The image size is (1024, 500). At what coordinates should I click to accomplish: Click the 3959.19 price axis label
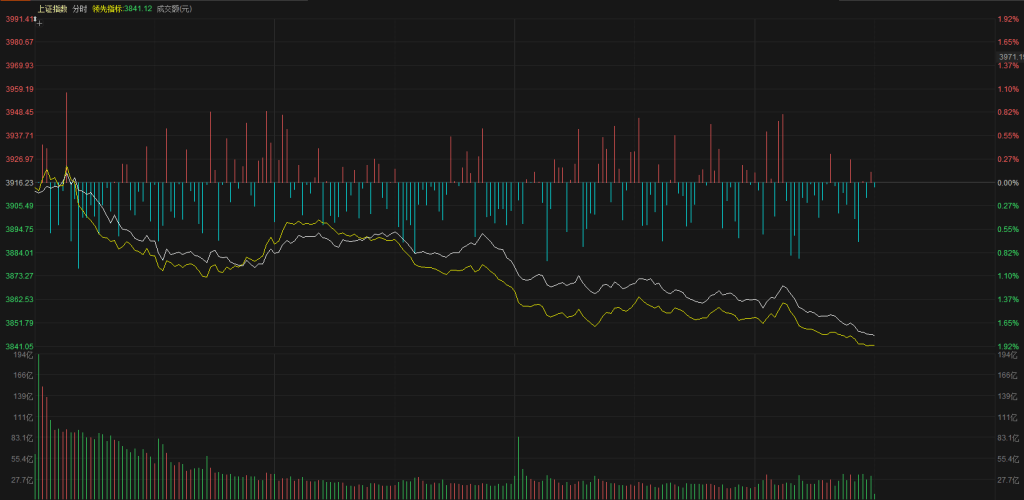coord(19,89)
